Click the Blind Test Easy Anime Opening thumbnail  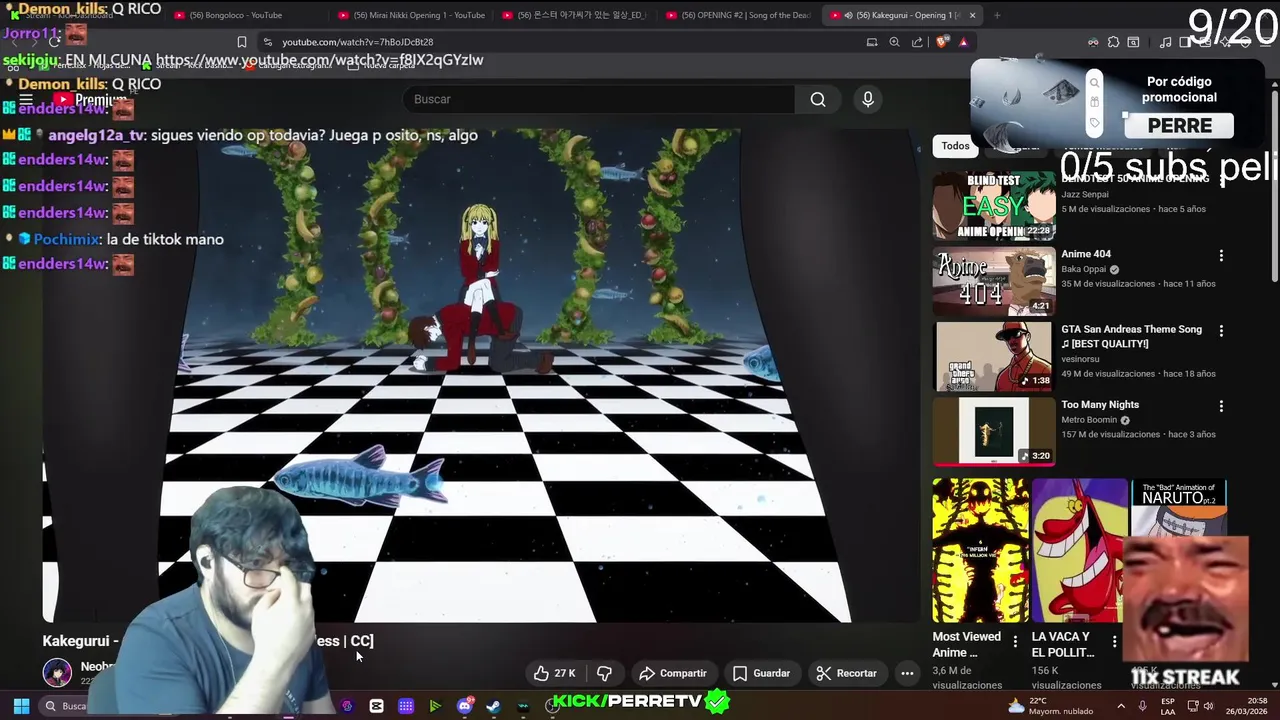click(993, 206)
